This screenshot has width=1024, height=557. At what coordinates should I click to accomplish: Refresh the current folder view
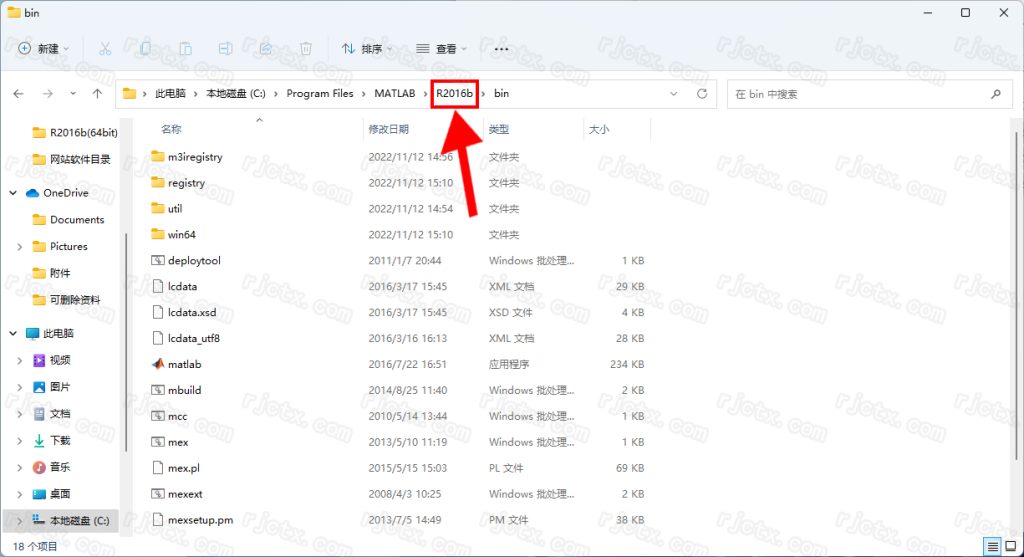pyautogui.click(x=702, y=93)
